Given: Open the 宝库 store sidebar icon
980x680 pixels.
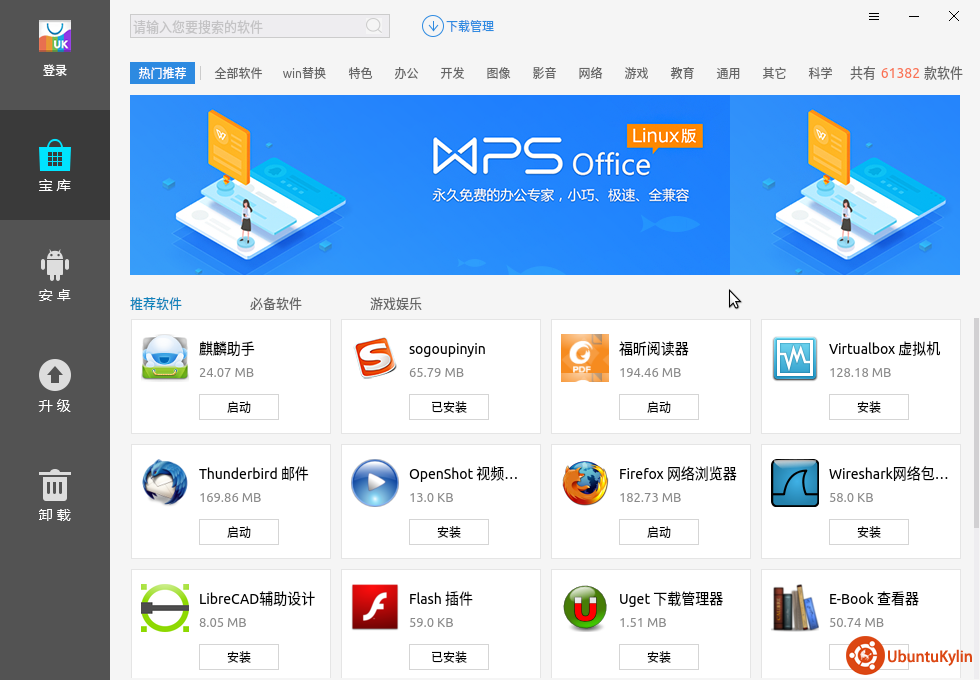Looking at the screenshot, I should (55, 158).
